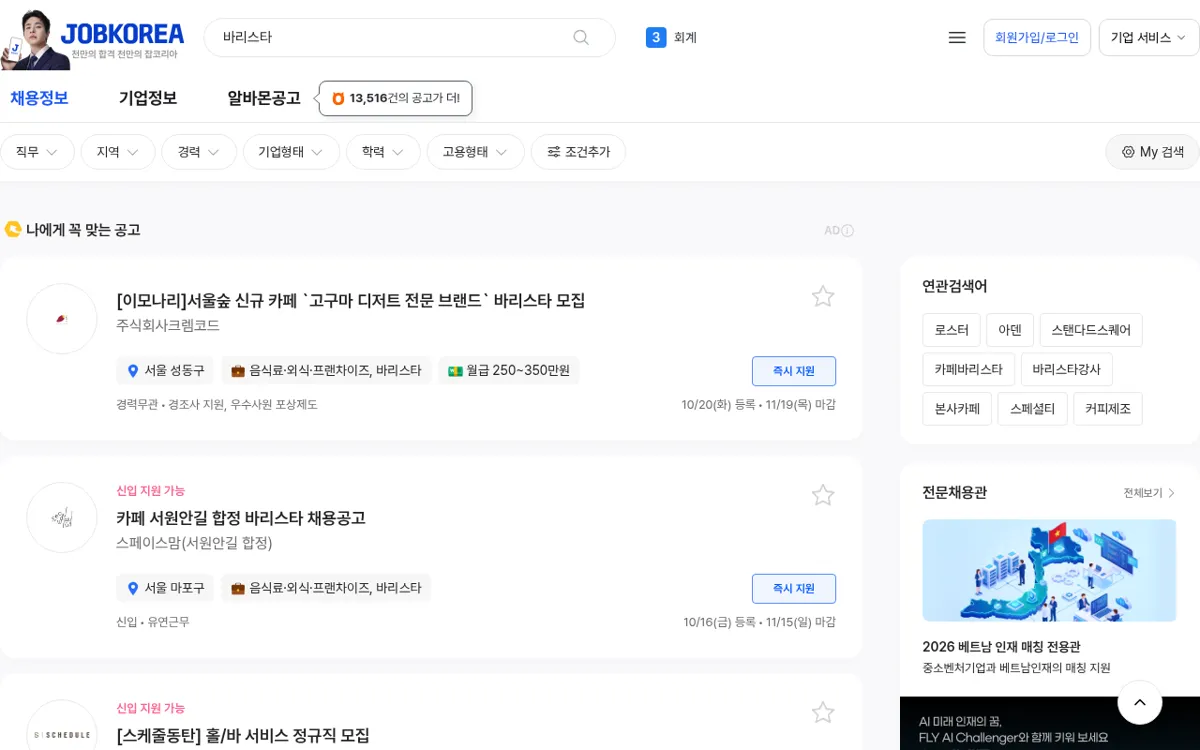Select the 채용정보 tab
Screen dimensions: 1200x750
(39, 98)
